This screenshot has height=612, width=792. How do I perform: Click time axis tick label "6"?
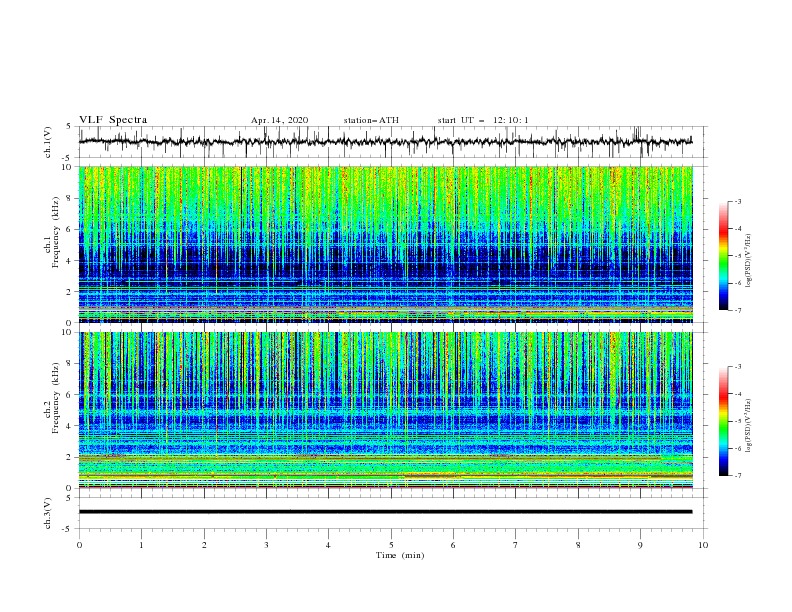453,545
